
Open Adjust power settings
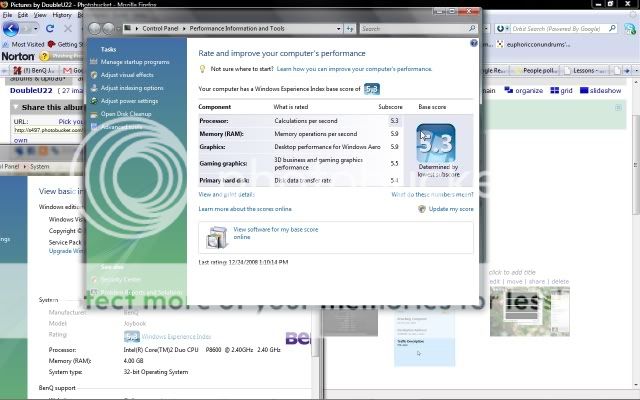point(129,101)
